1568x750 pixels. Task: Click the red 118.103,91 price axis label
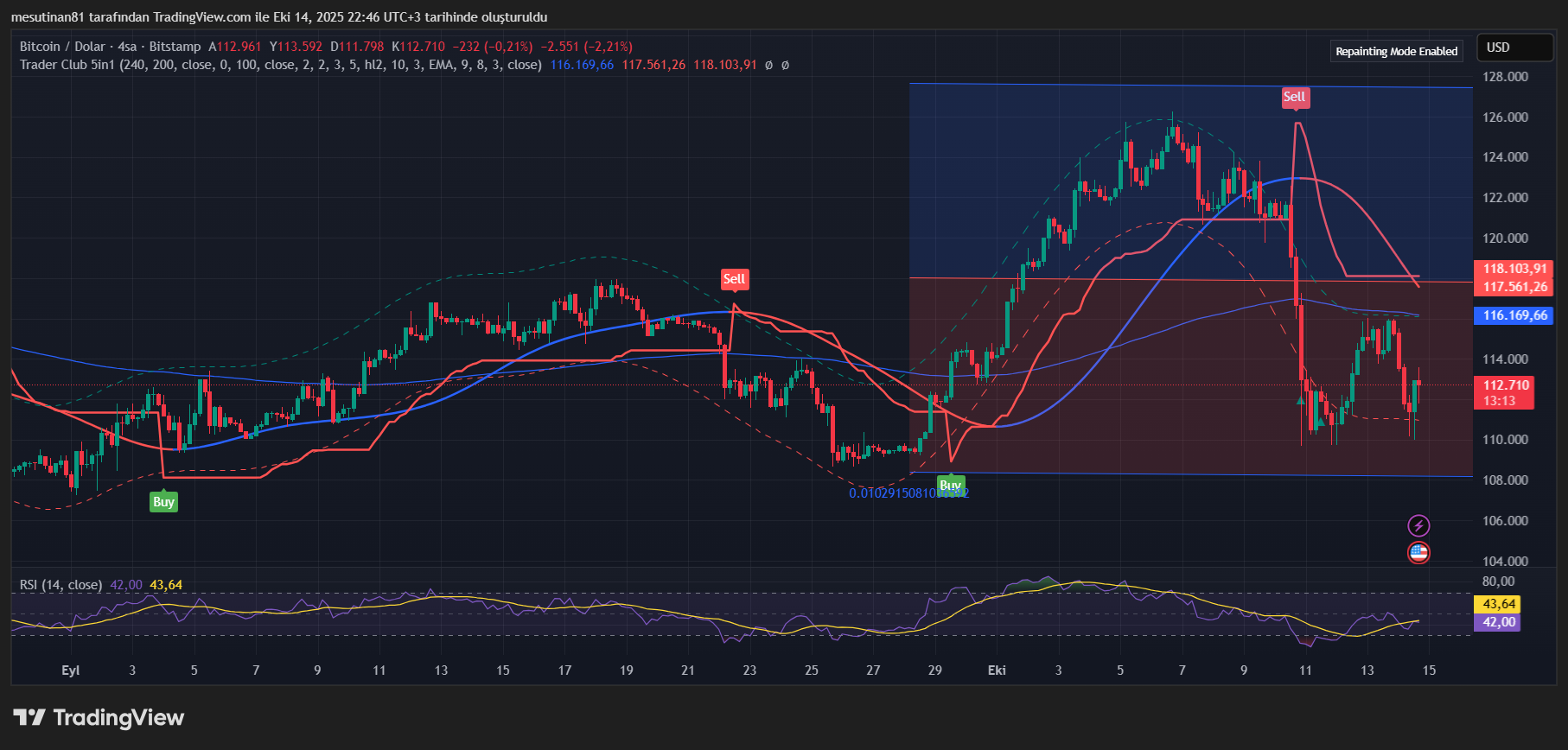tap(1514, 269)
